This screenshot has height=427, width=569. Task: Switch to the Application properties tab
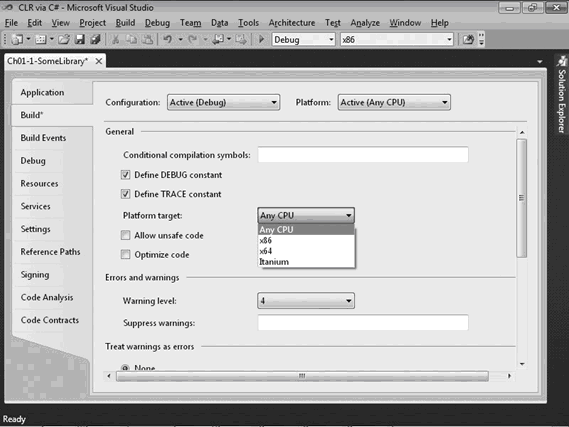coord(52,93)
